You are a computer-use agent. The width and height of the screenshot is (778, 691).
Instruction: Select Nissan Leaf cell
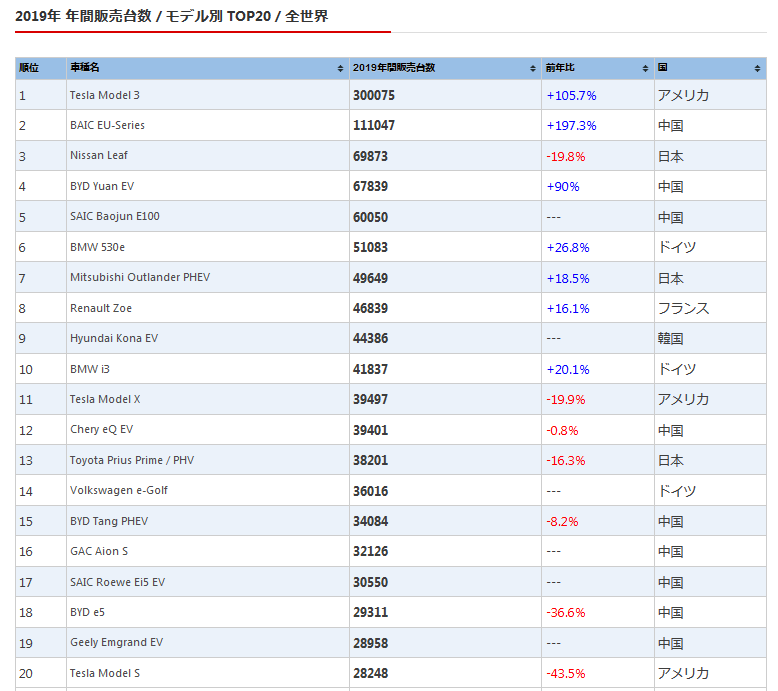click(208, 156)
